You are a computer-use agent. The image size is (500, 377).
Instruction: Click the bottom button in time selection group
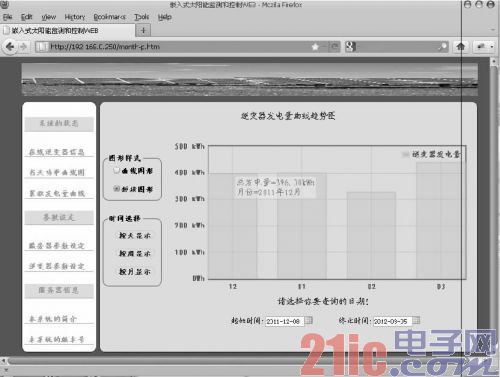click(135, 272)
